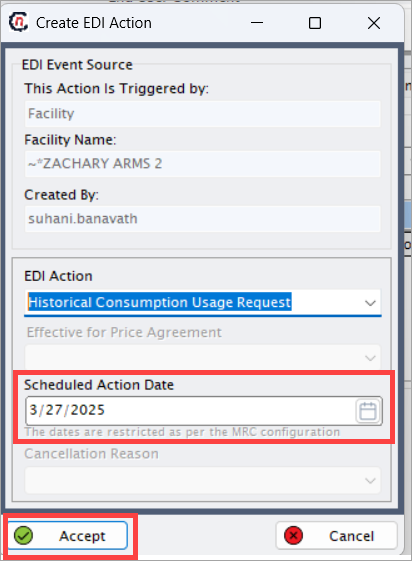
Task: Click the red X icon on Cancel
Action: 293,536
